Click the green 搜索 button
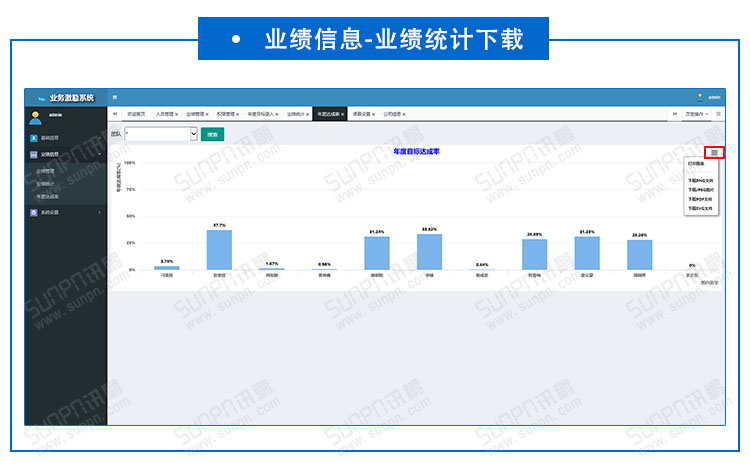 (x=212, y=133)
